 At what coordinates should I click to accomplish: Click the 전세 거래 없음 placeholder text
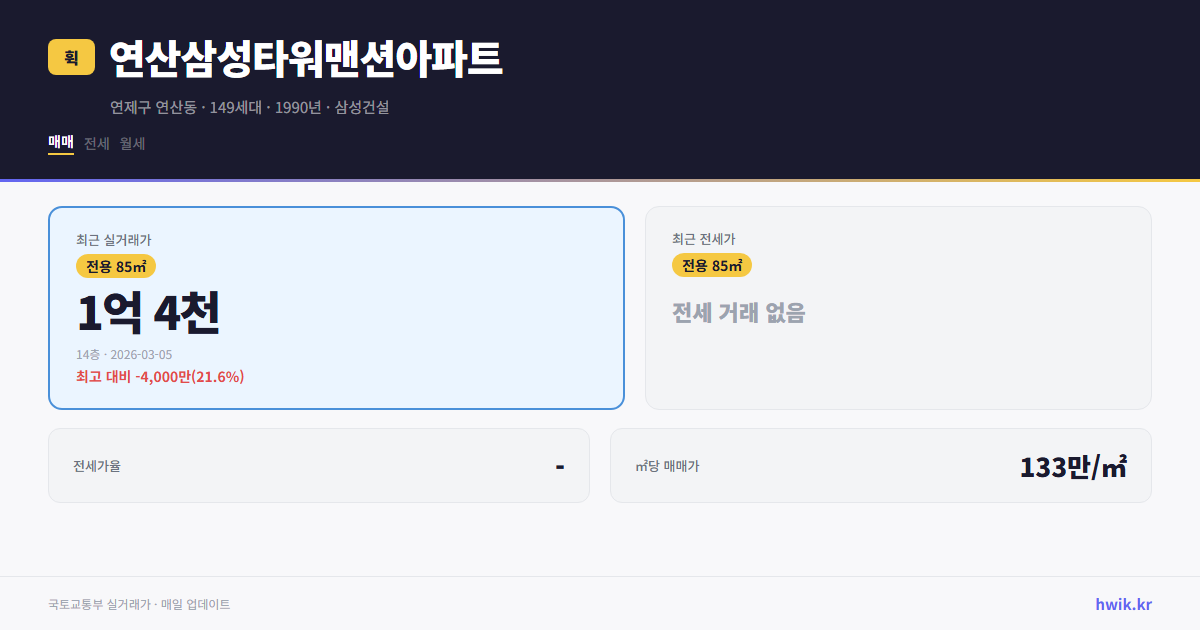click(x=739, y=314)
